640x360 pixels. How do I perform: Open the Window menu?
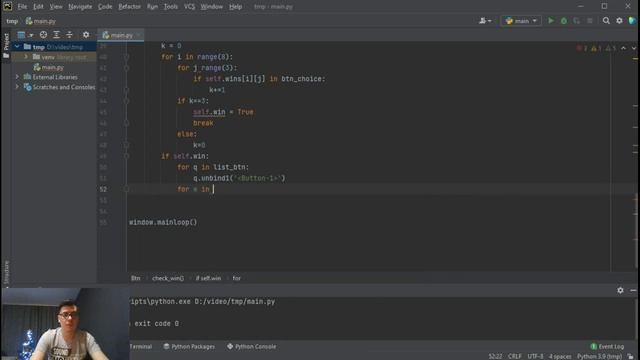pyautogui.click(x=211, y=7)
